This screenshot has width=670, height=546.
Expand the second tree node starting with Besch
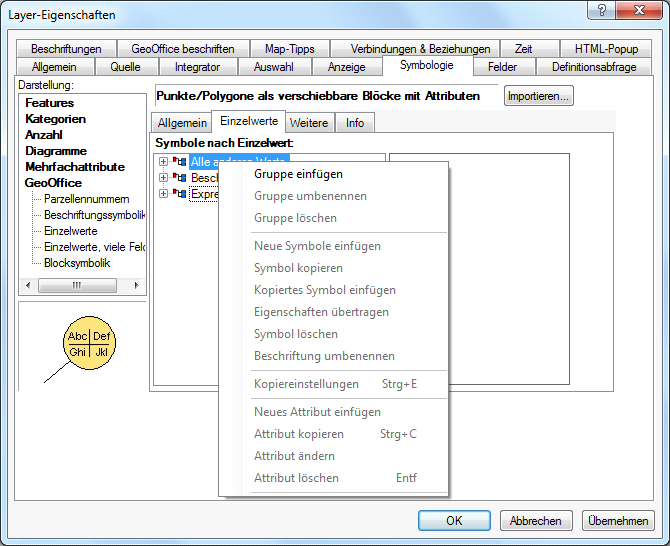[x=164, y=178]
